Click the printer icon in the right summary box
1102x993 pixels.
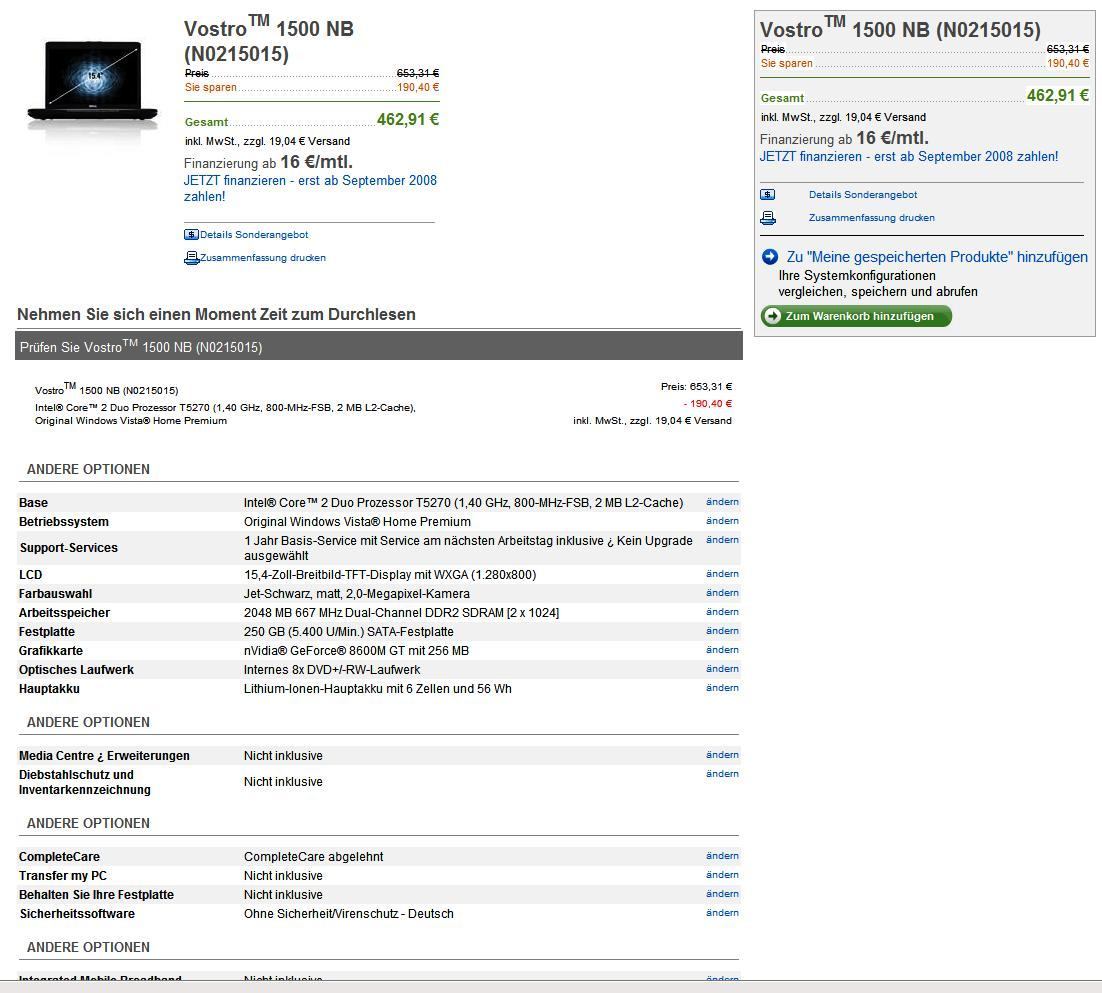[768, 218]
